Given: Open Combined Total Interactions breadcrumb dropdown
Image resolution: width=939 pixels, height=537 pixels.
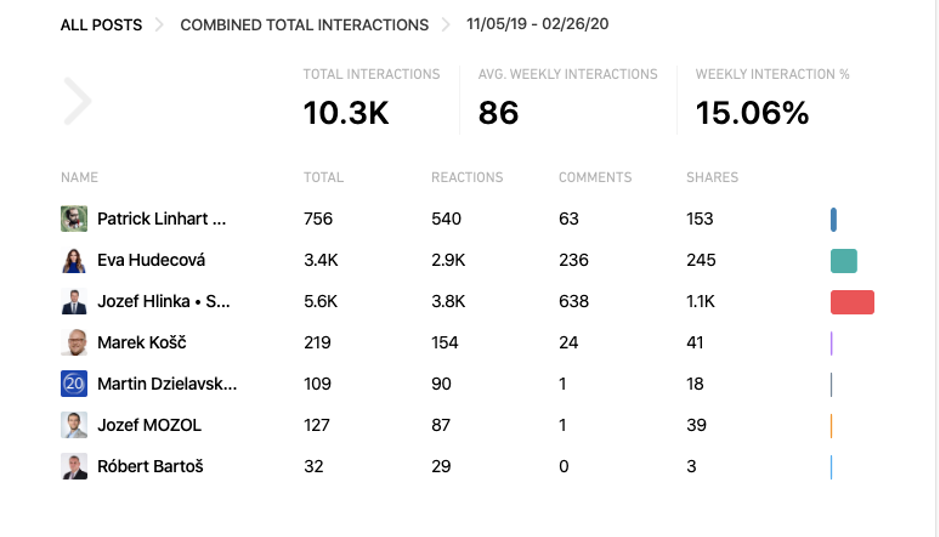Looking at the screenshot, I should 304,25.
